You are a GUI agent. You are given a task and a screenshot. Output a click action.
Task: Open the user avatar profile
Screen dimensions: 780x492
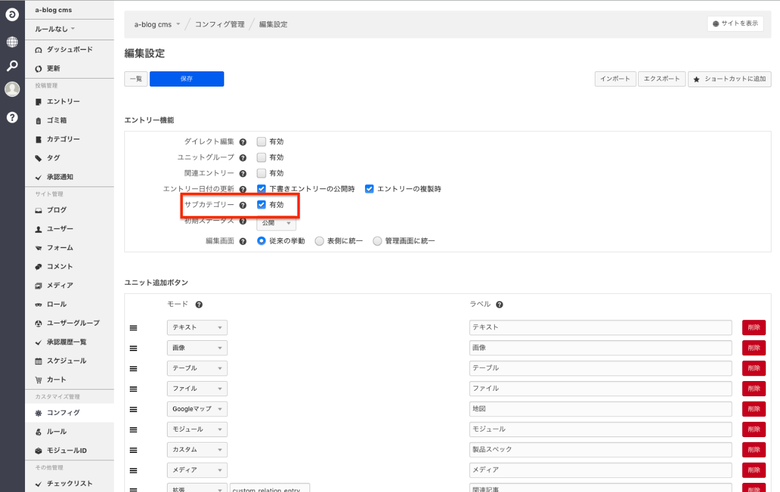12,89
